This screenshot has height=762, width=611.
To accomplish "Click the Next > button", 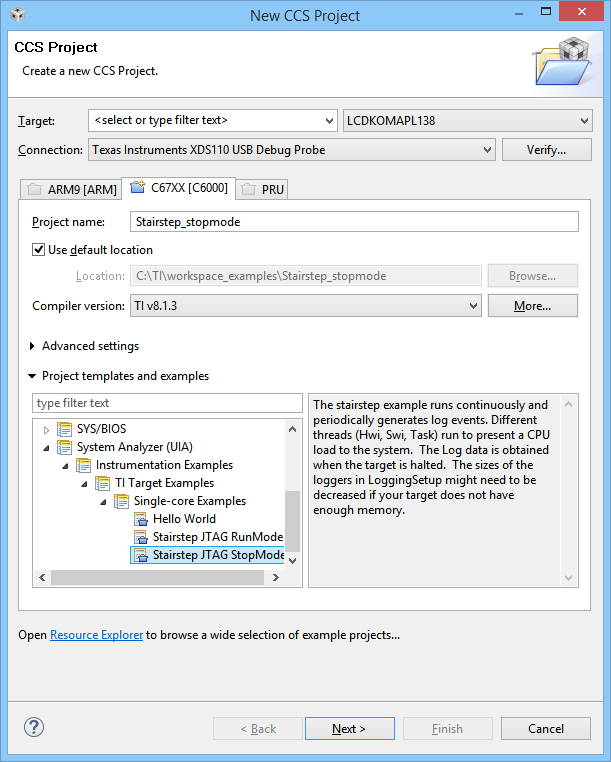I will (349, 728).
